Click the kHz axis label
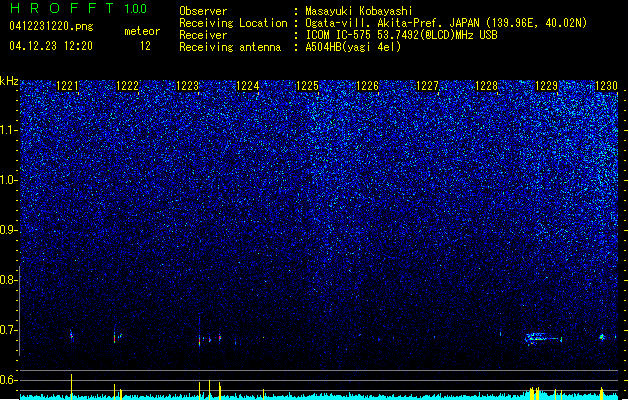Screen dimensions: 629x400 click(9, 81)
